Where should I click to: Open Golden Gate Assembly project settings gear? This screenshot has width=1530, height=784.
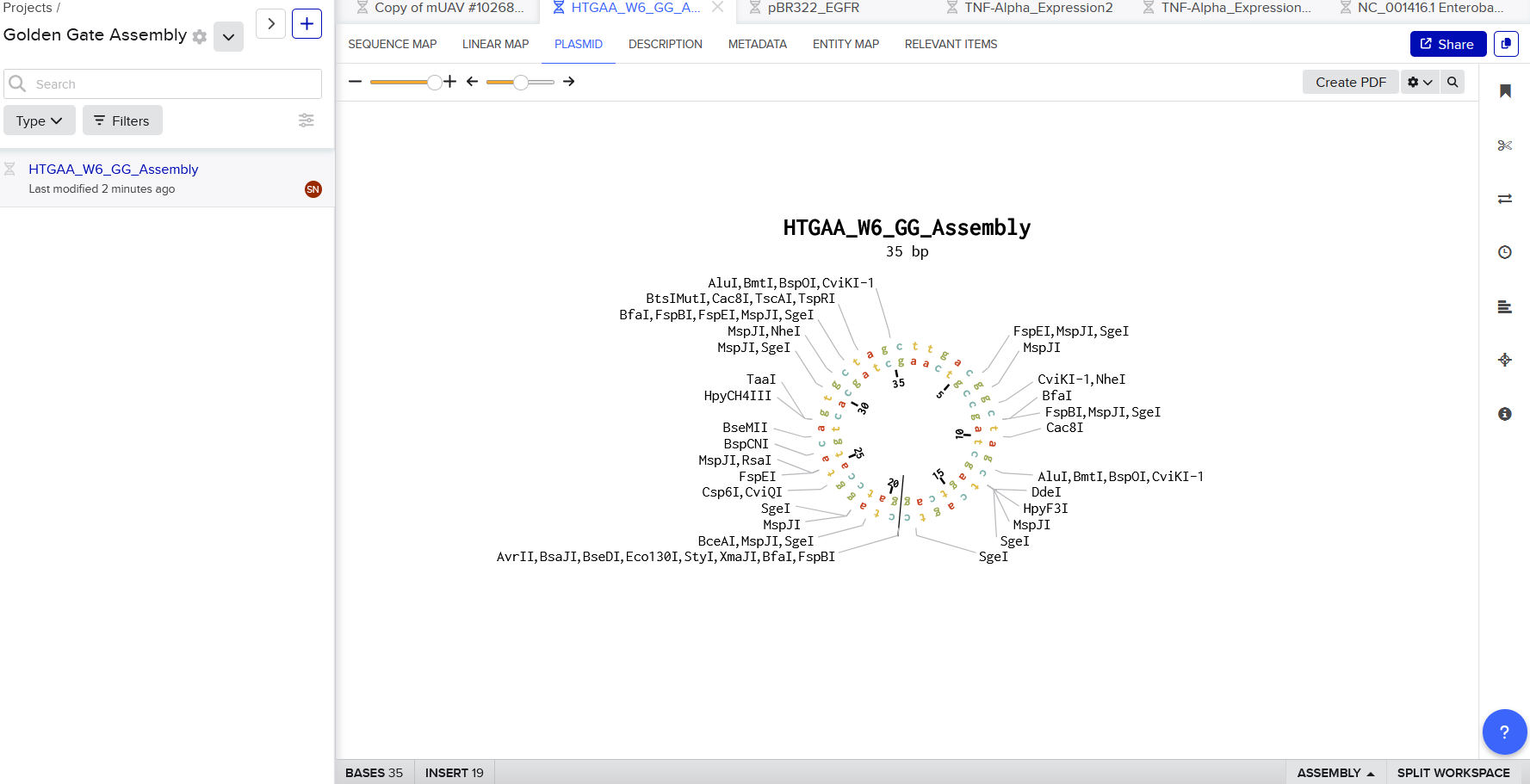pyautogui.click(x=200, y=37)
